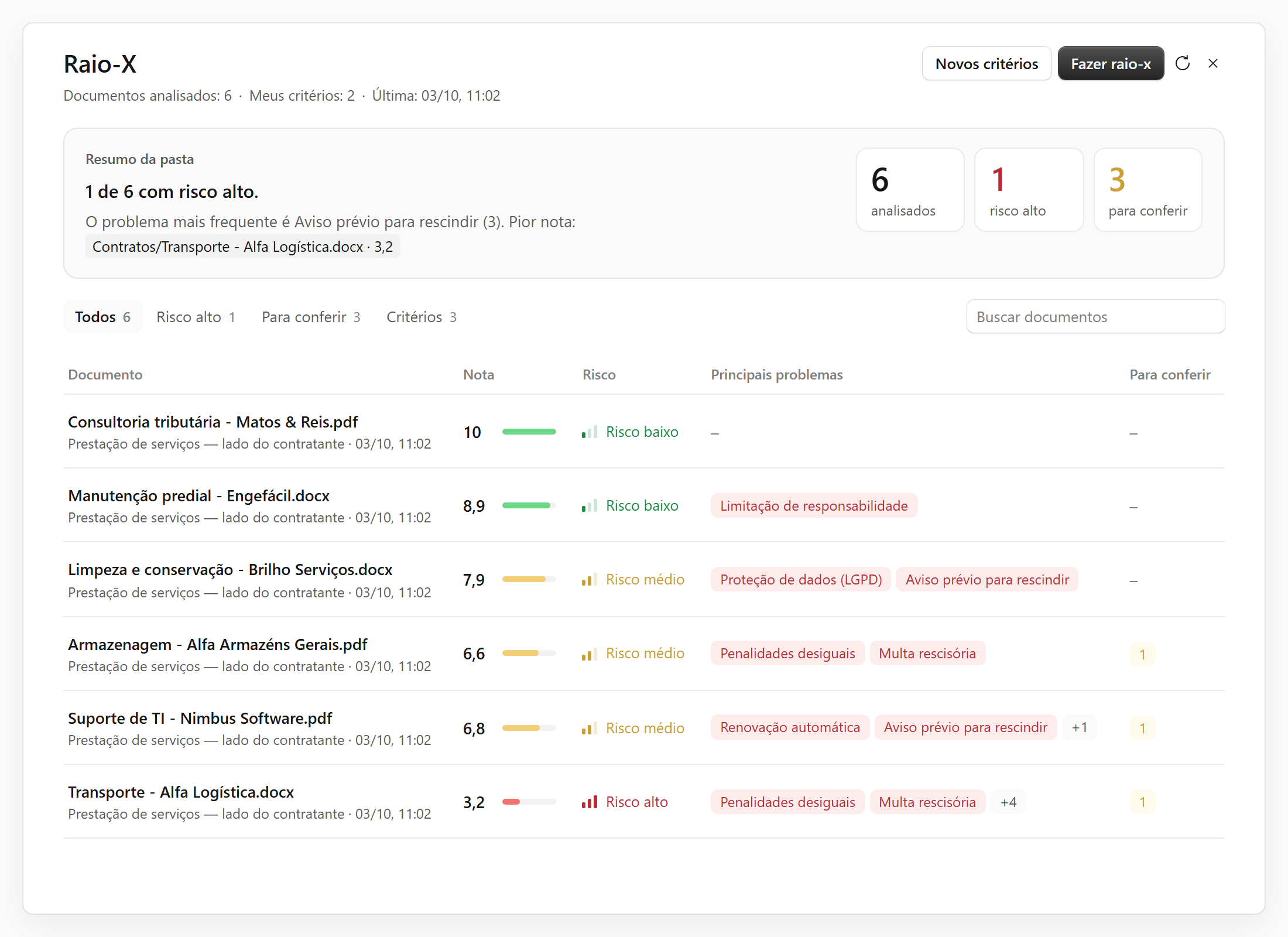
Task: Click the Fazer raio-x button
Action: coord(1111,63)
